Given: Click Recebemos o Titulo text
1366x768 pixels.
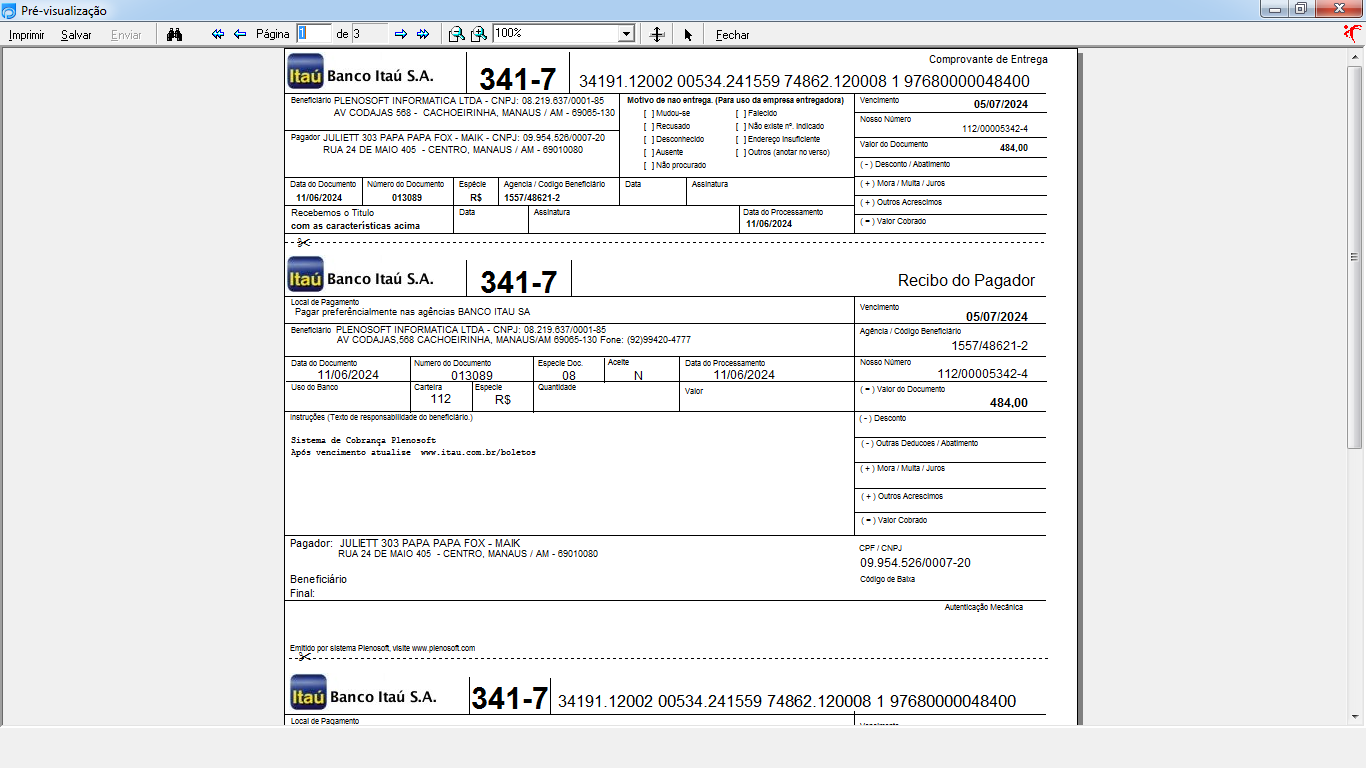Looking at the screenshot, I should pos(332,213).
